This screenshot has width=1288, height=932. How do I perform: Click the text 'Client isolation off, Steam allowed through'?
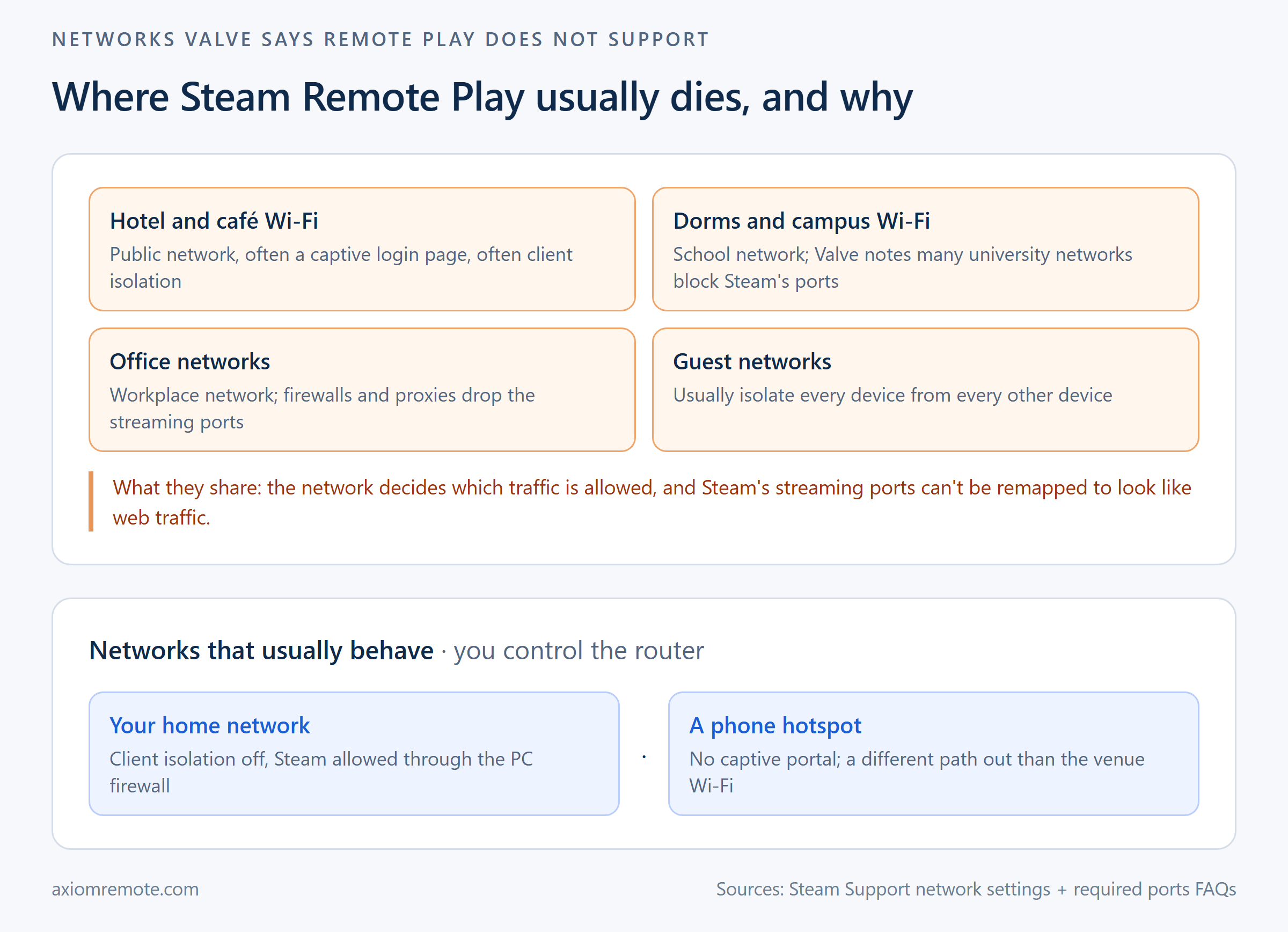tap(290, 759)
